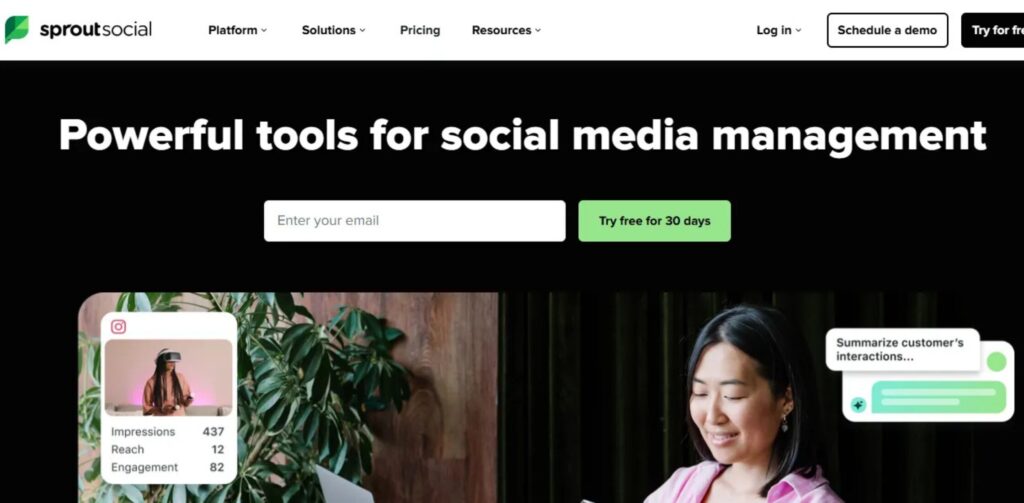Go to the Pricing page
Screen dimensions: 1024x503
pyautogui.click(x=420, y=30)
